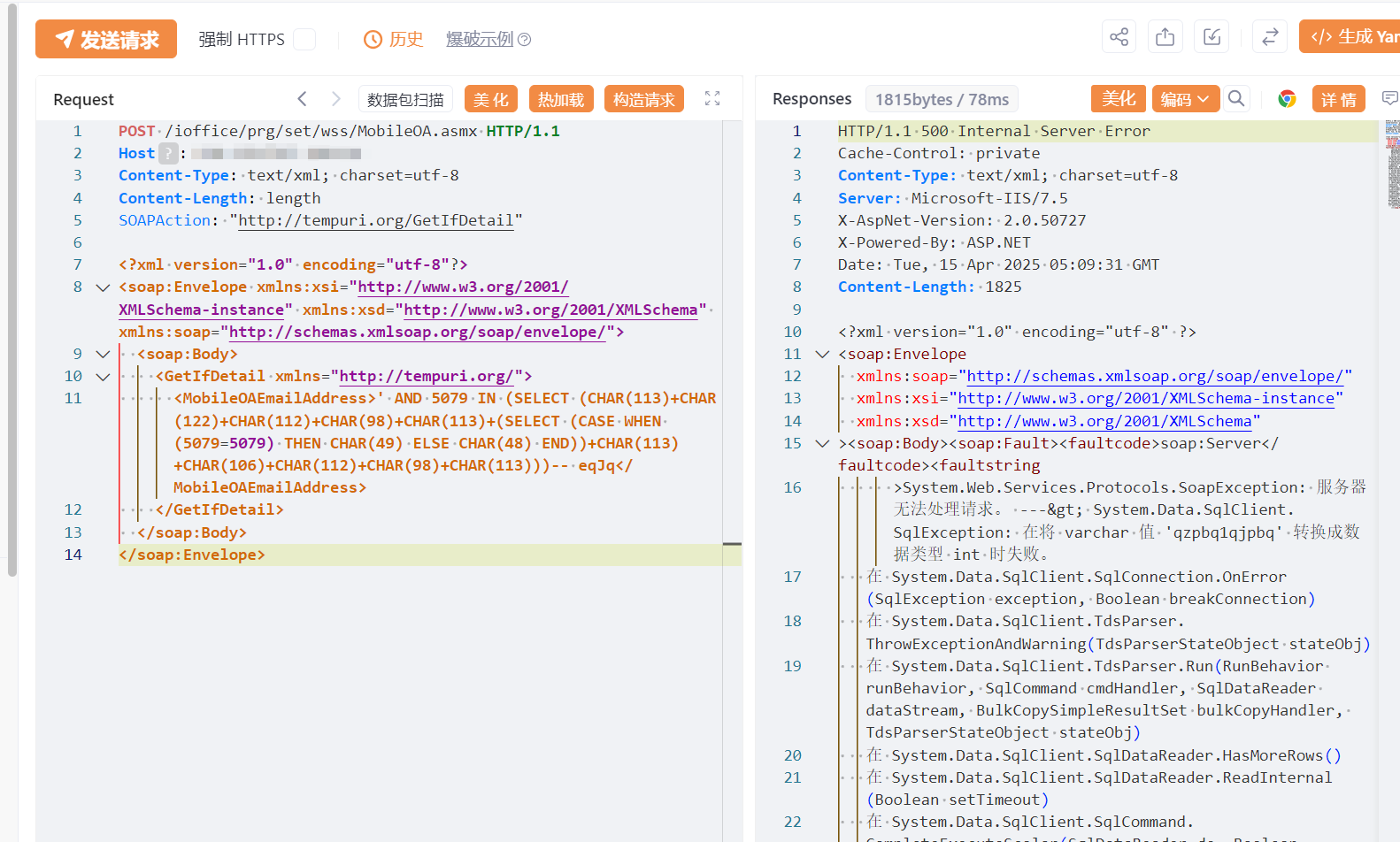Click the XMLSchema link on response line 14

click(x=1104, y=421)
